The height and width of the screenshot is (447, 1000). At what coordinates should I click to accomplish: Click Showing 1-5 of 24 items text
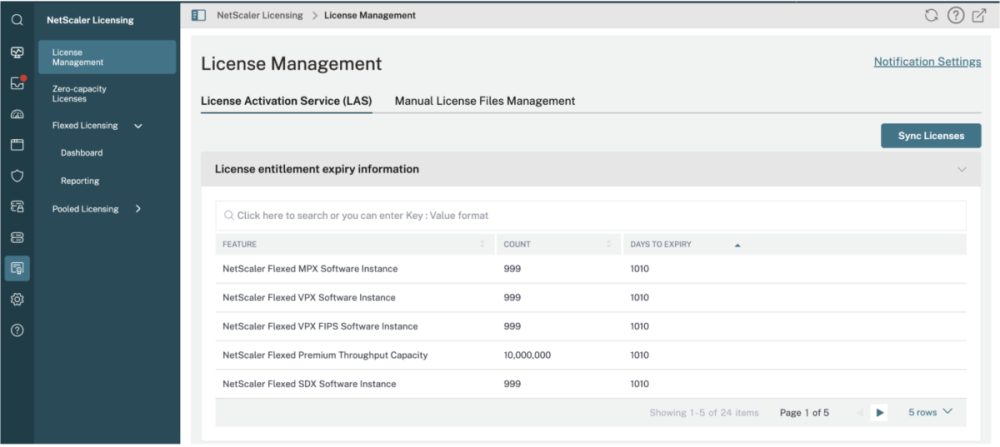pyautogui.click(x=704, y=413)
